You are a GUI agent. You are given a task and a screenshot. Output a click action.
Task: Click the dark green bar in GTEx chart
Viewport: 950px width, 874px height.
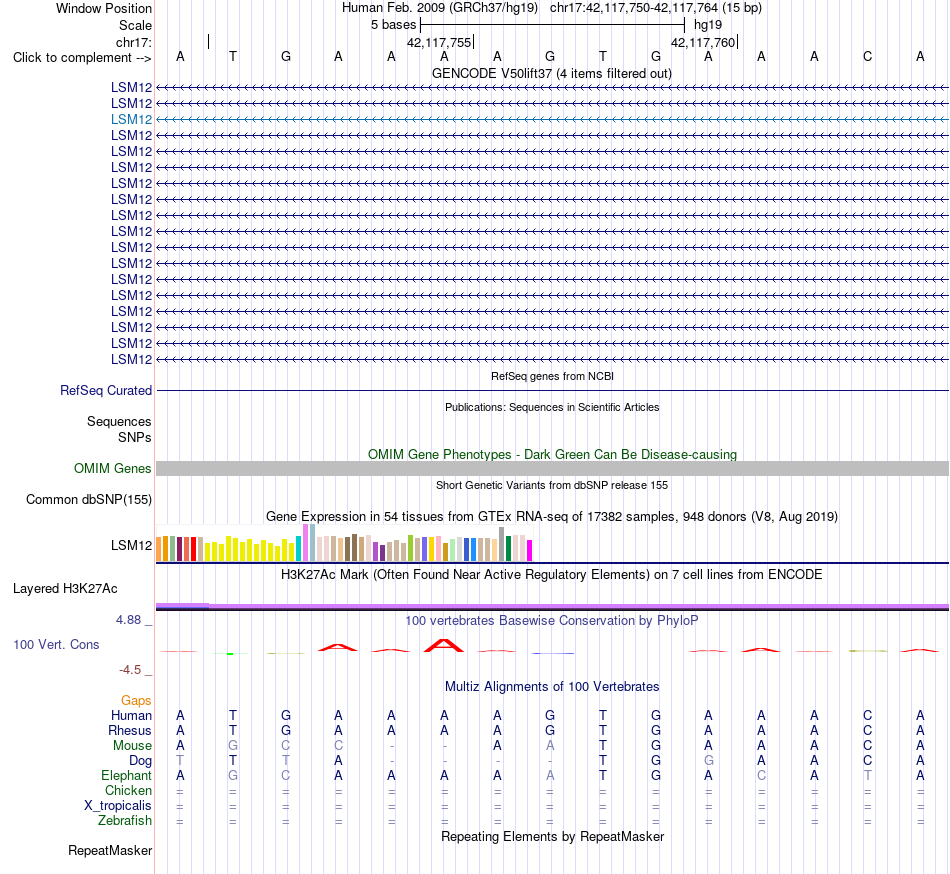[x=508, y=548]
